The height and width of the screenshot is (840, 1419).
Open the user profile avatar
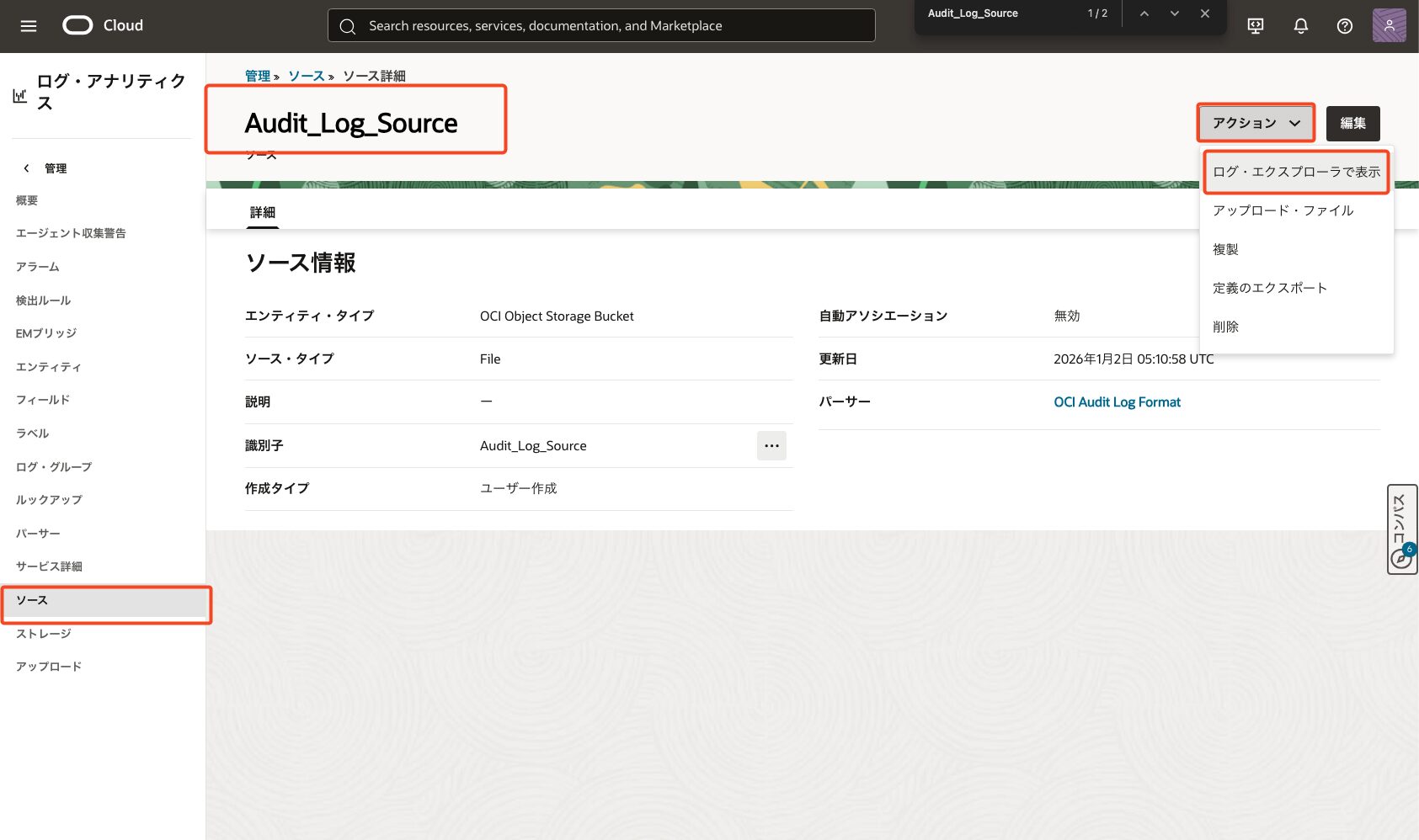[1389, 26]
